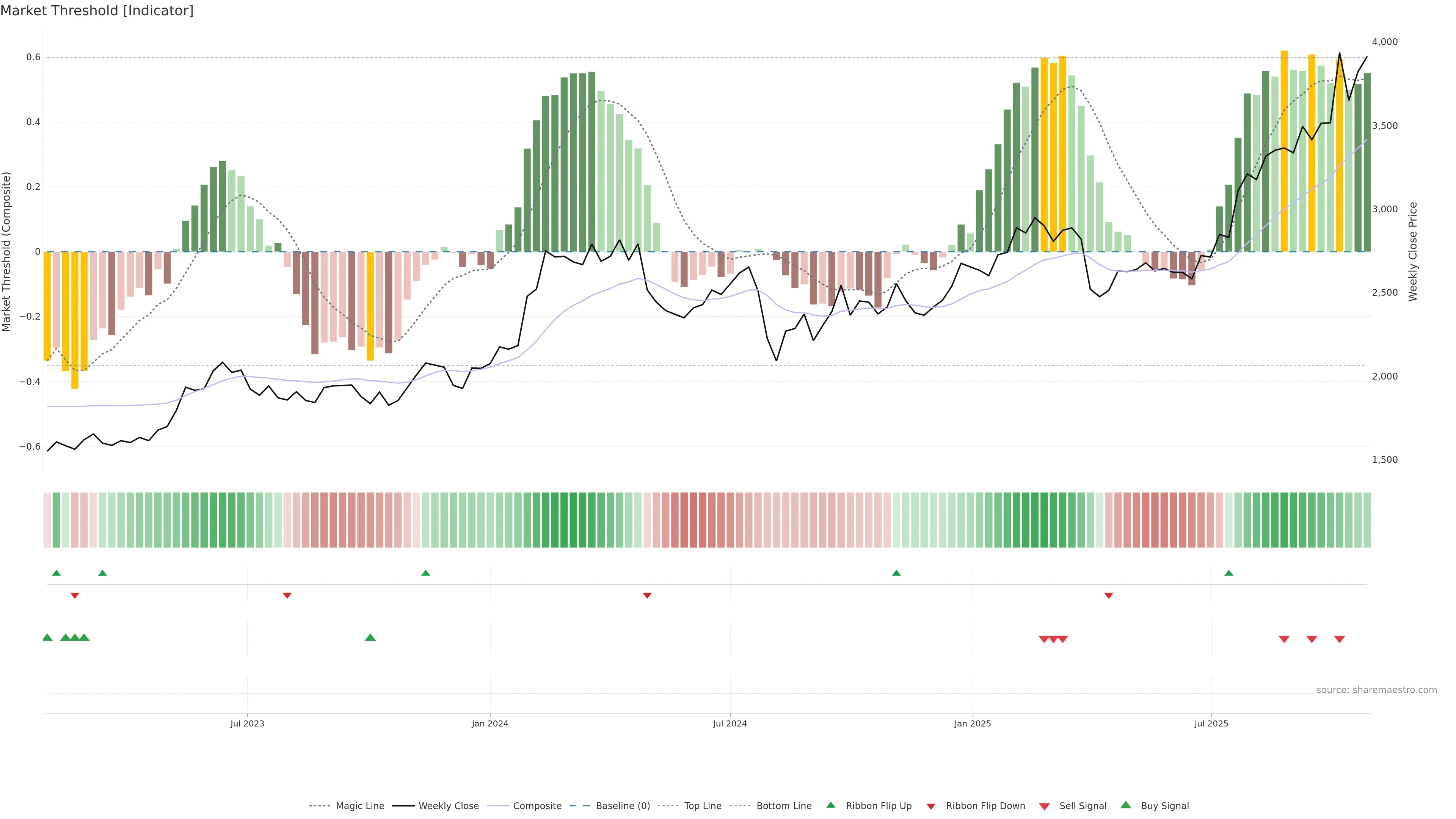
Task: Click the Ribbon Flip Down marker before Jul 2024
Action: tap(647, 595)
